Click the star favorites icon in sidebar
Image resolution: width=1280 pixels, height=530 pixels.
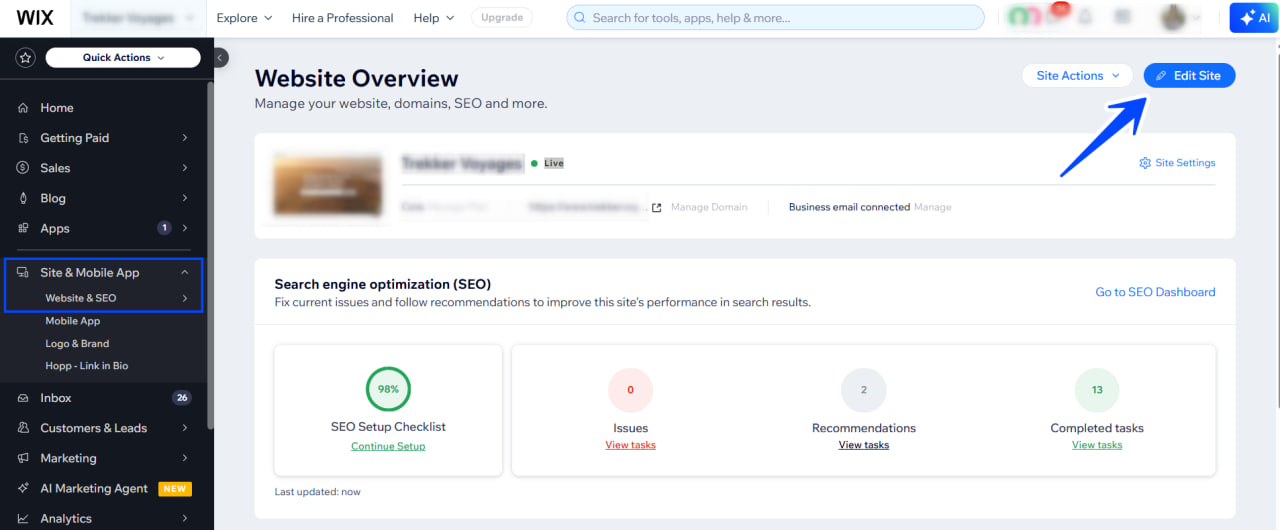(x=25, y=58)
